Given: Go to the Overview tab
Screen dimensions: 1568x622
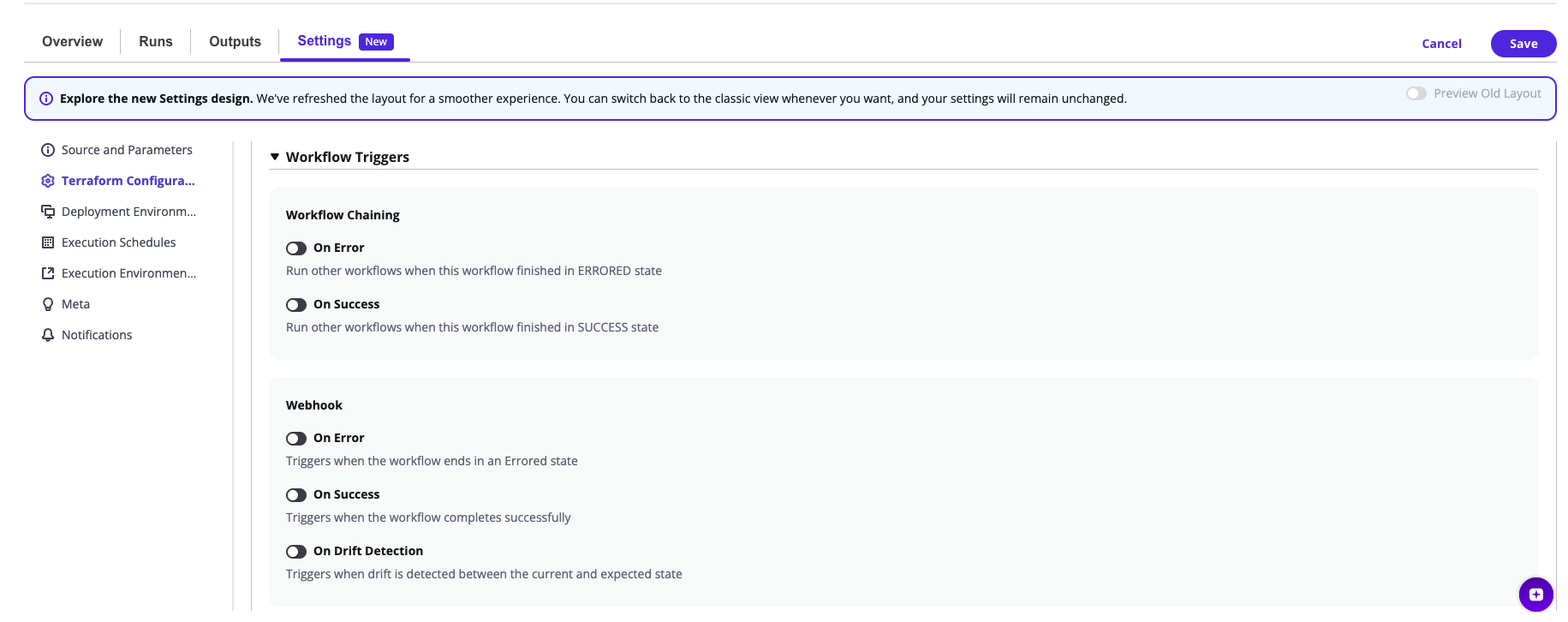Looking at the screenshot, I should point(71,41).
